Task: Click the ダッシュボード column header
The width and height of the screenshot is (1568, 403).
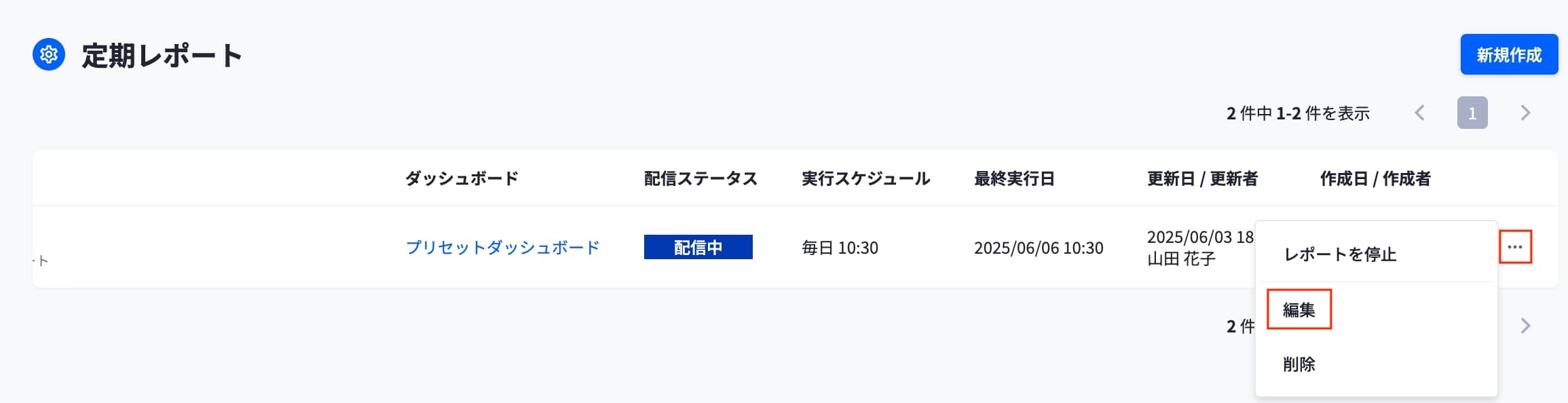Action: [x=462, y=178]
